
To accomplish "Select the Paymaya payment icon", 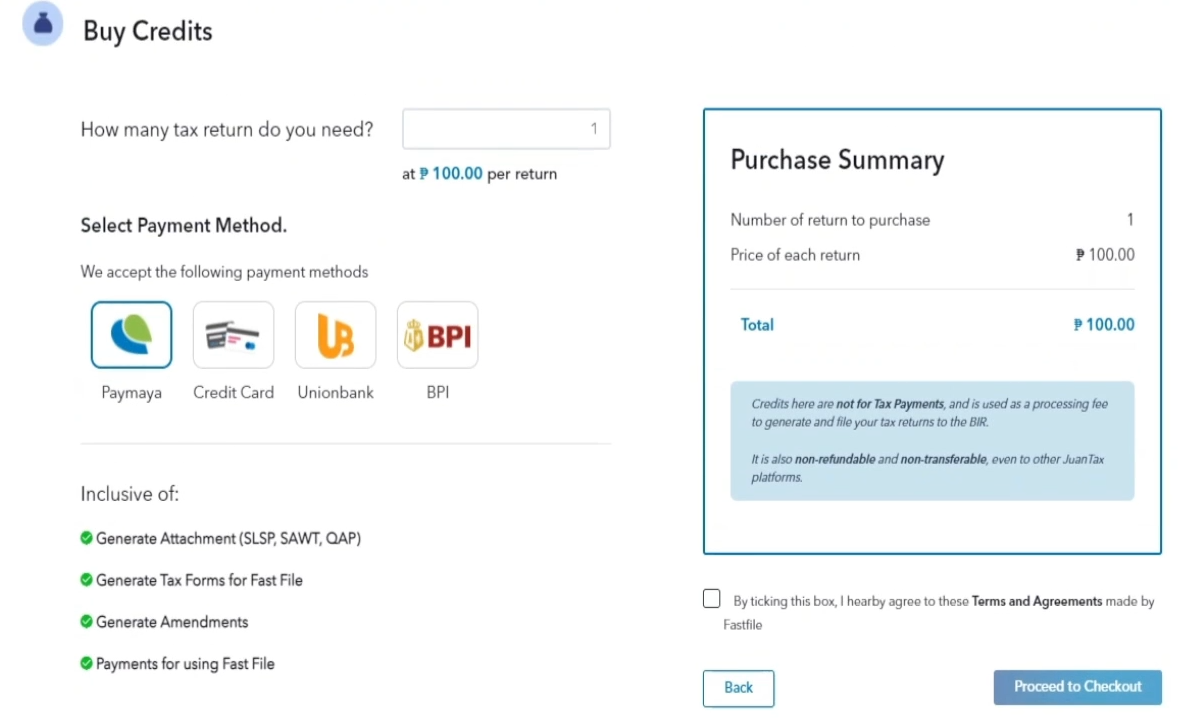I will click(131, 335).
